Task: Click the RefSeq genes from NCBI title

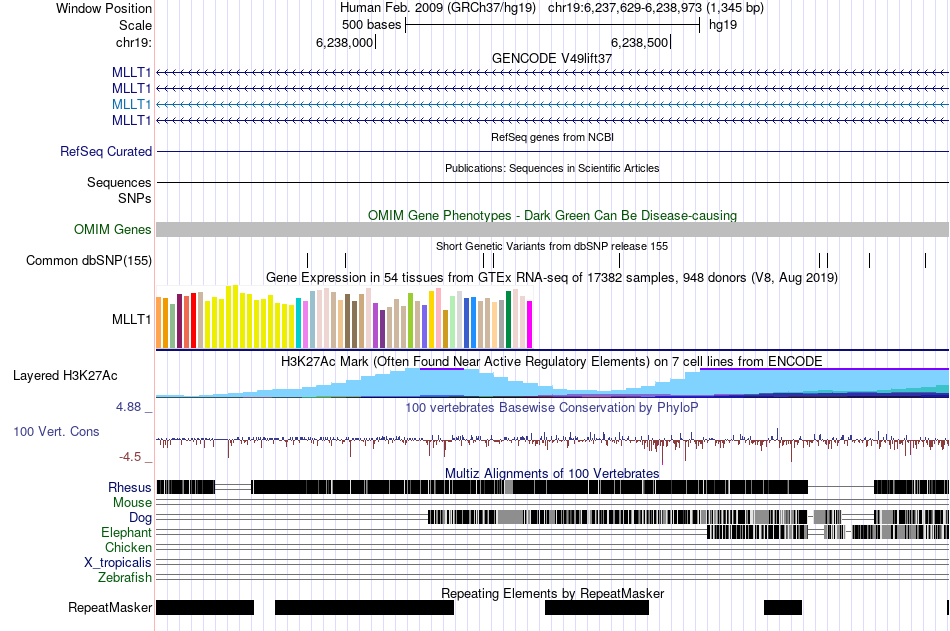Action: (552, 138)
